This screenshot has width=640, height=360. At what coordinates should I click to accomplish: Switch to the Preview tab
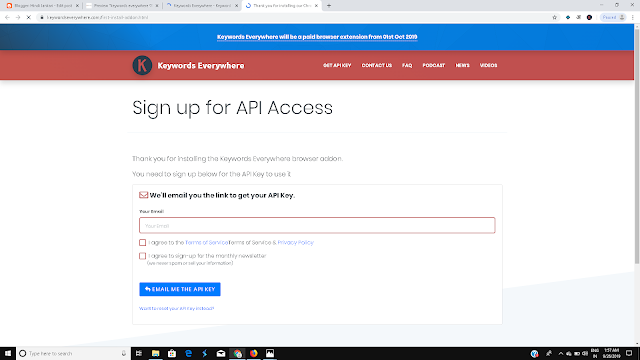click(x=121, y=6)
